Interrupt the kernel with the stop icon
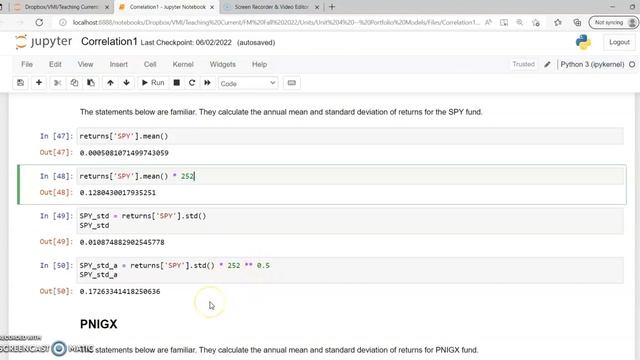This screenshot has height=360, width=640. (176, 83)
